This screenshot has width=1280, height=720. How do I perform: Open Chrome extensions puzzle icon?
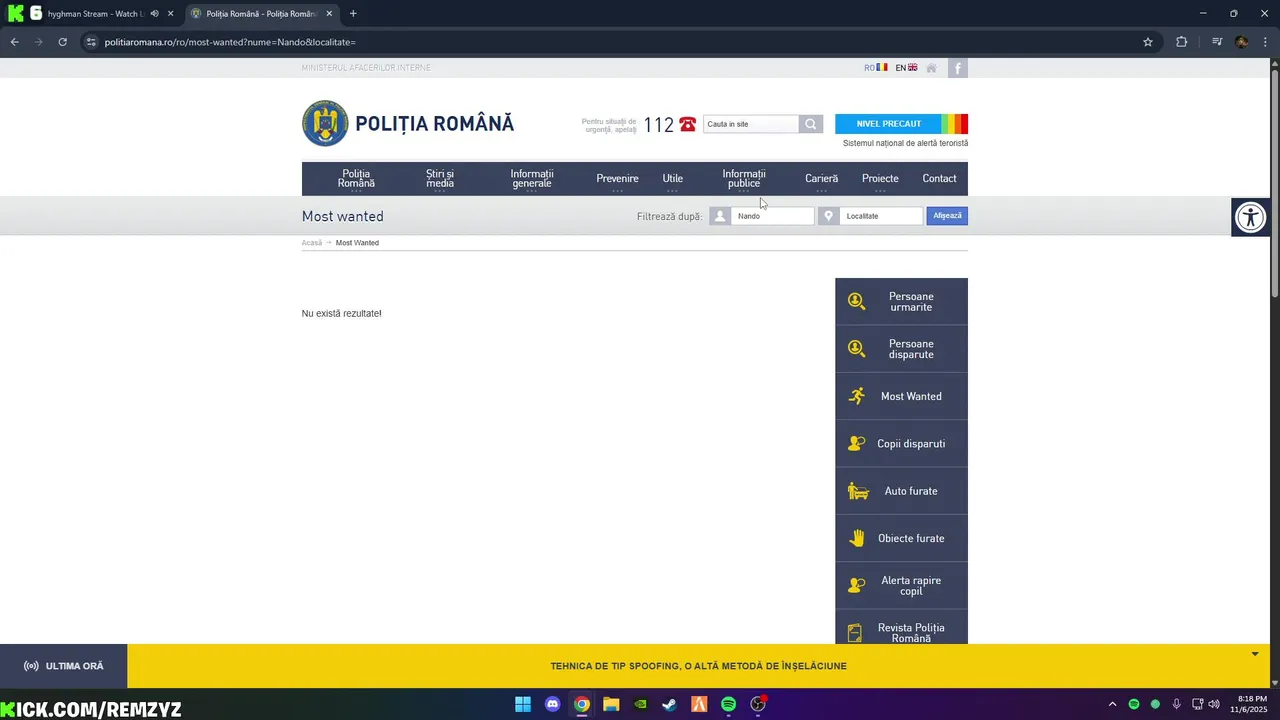[1181, 42]
